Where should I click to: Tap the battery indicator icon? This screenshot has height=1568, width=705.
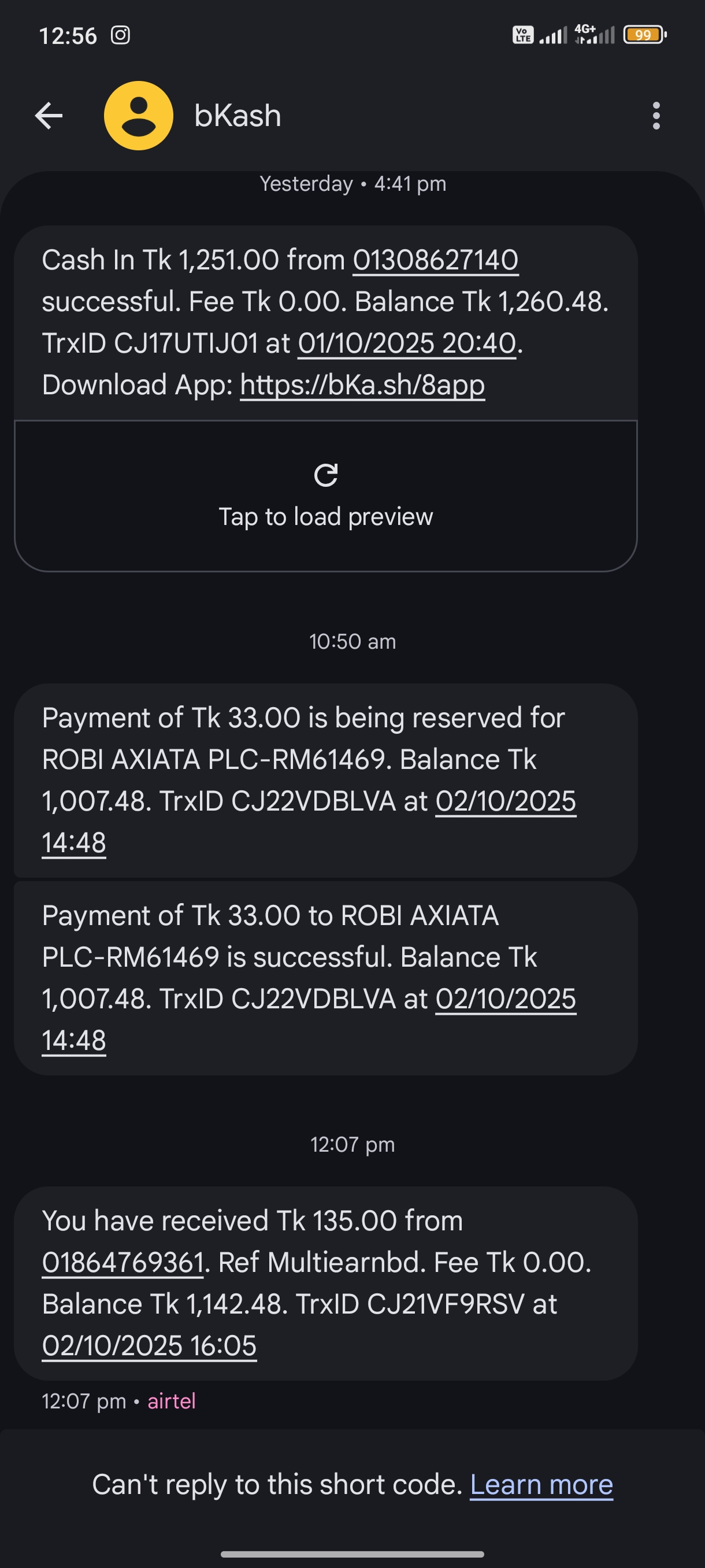(645, 35)
